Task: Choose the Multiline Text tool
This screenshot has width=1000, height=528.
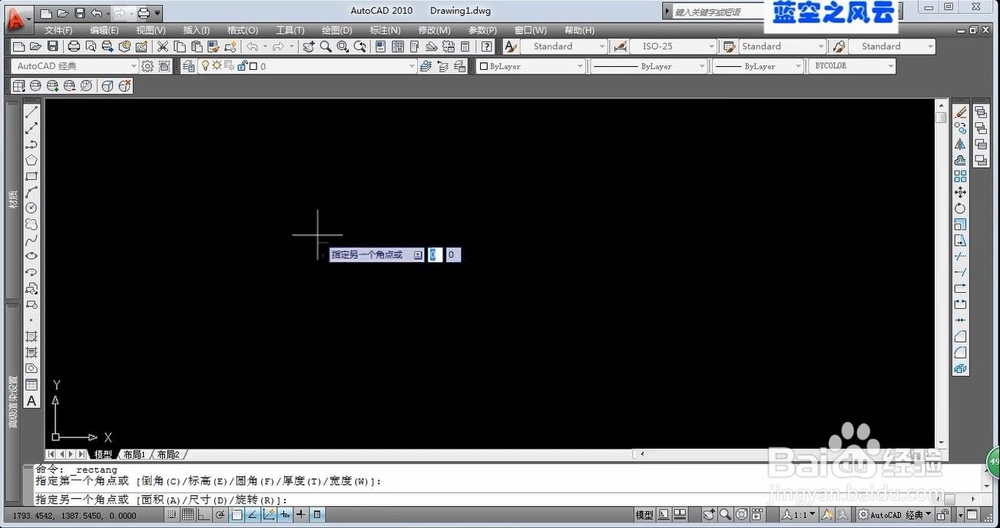Action: pyautogui.click(x=31, y=401)
